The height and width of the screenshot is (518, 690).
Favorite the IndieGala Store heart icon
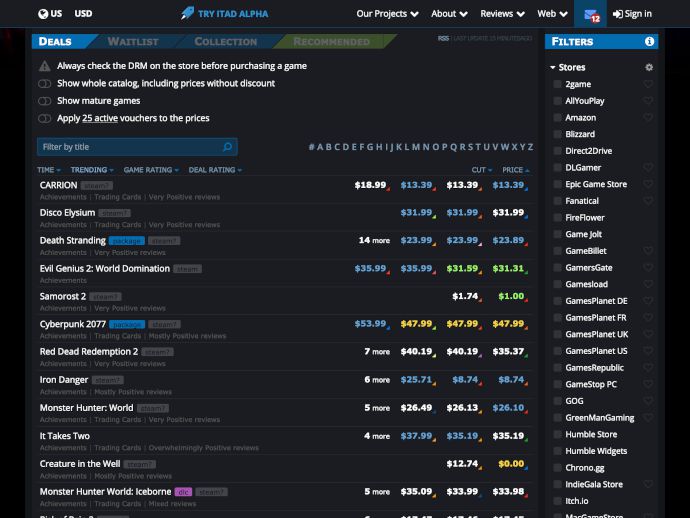pyautogui.click(x=648, y=485)
